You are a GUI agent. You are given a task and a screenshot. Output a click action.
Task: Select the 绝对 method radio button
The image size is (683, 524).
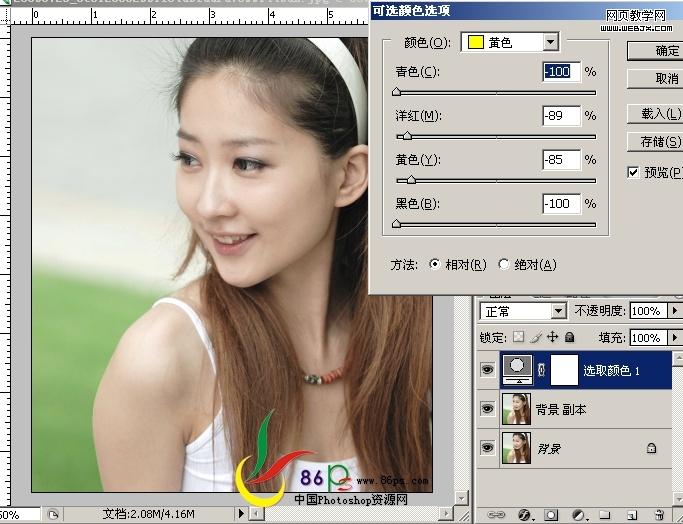click(x=504, y=265)
